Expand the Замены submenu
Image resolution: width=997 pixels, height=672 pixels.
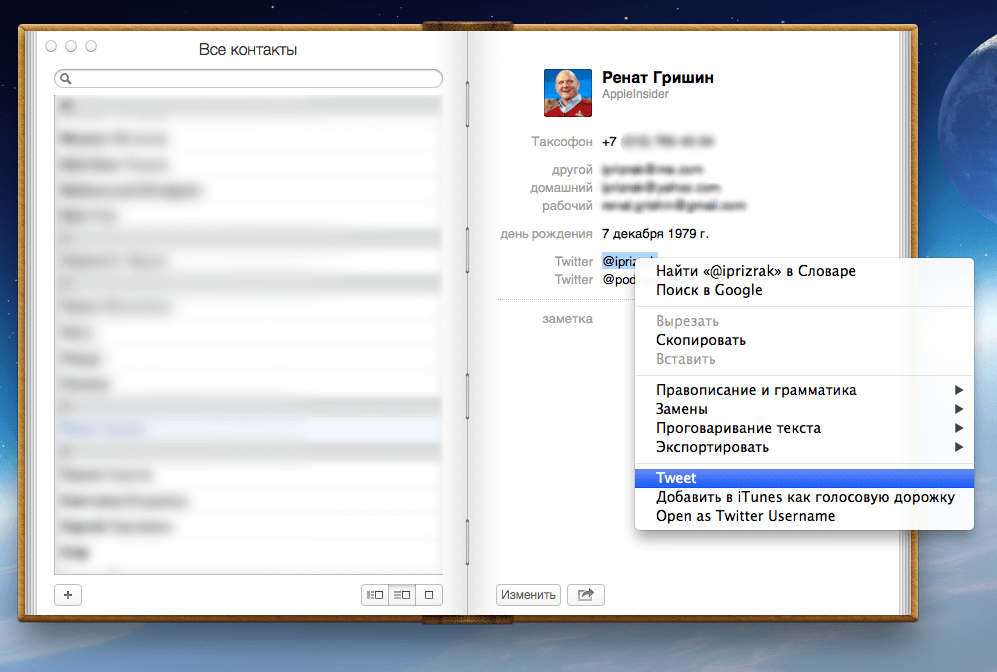(x=804, y=409)
